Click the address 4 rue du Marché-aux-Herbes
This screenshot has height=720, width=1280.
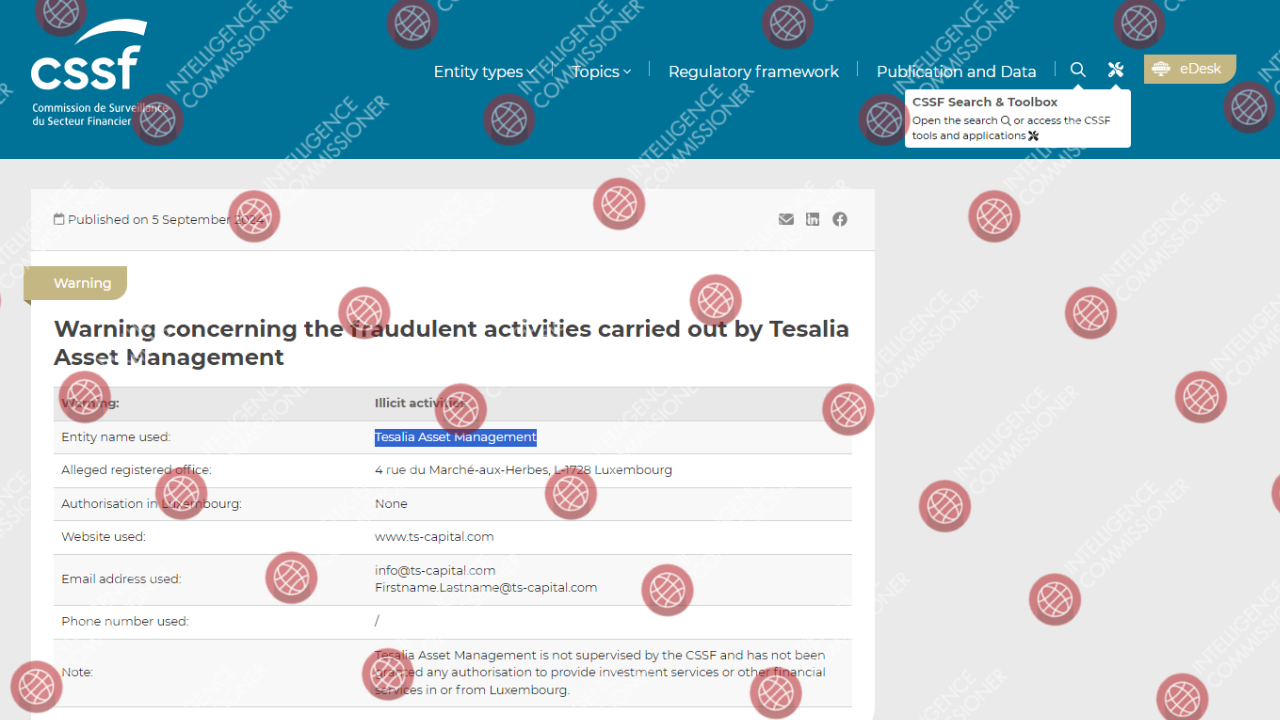[x=523, y=470]
